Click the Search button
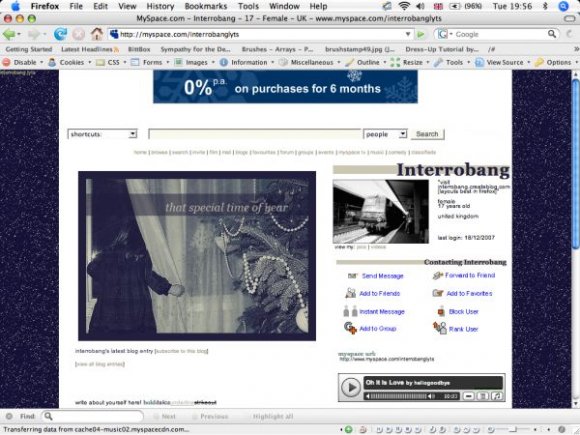The width and height of the screenshot is (580, 435). coord(427,134)
